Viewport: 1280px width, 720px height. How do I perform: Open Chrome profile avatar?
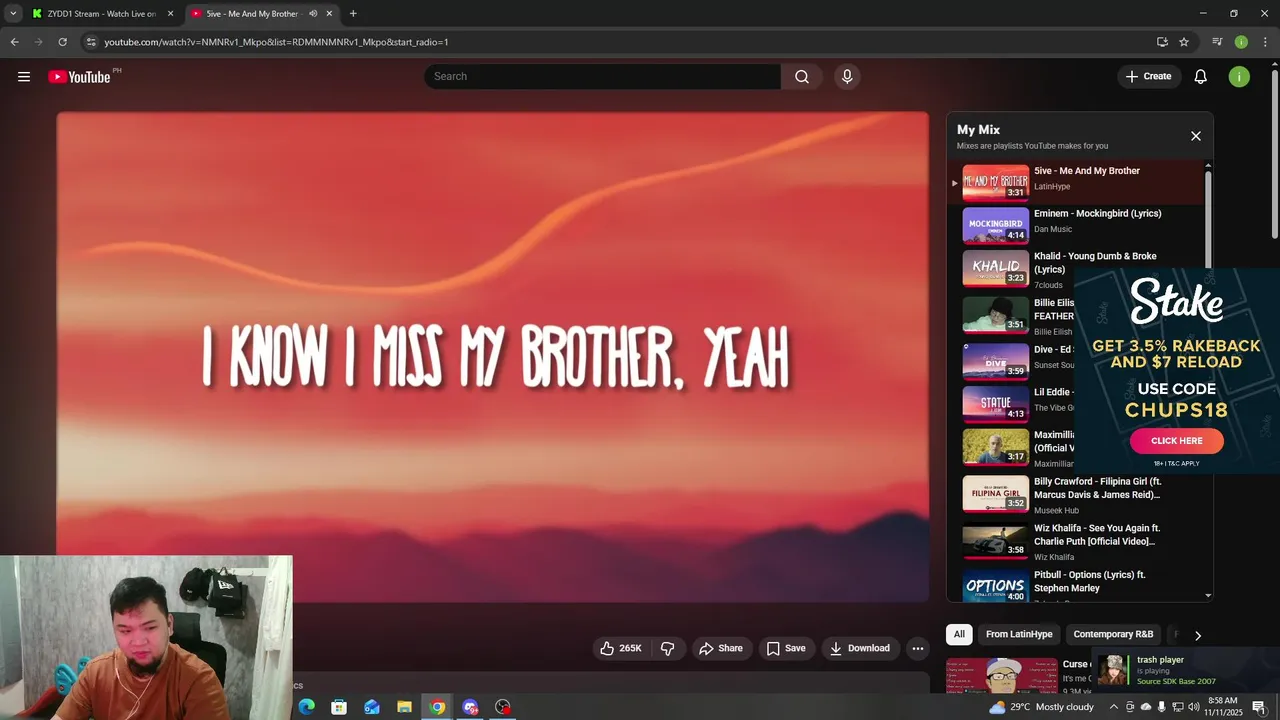tap(1241, 42)
